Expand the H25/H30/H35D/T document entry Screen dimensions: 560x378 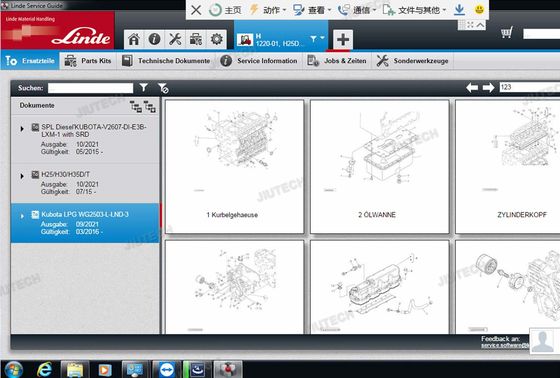coord(22,176)
